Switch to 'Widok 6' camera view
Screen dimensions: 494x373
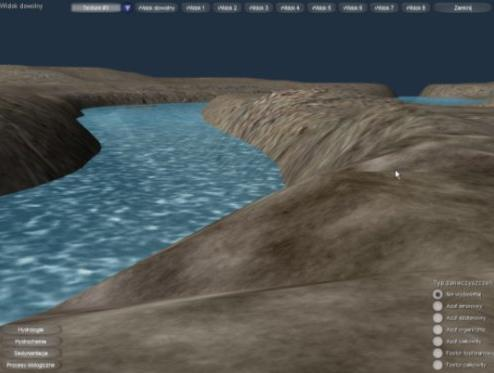click(x=353, y=8)
